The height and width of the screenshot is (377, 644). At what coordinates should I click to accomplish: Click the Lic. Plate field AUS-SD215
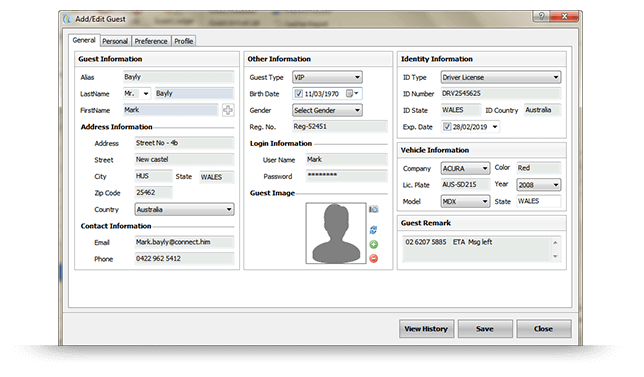pos(465,185)
